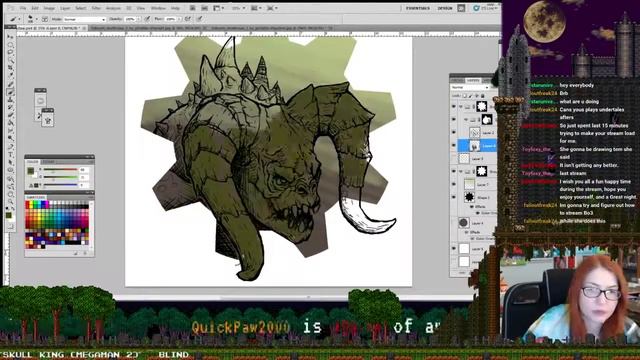Screen dimensions: 640x360
Task: Toggle visibility of third layer group
Action: click(454, 171)
